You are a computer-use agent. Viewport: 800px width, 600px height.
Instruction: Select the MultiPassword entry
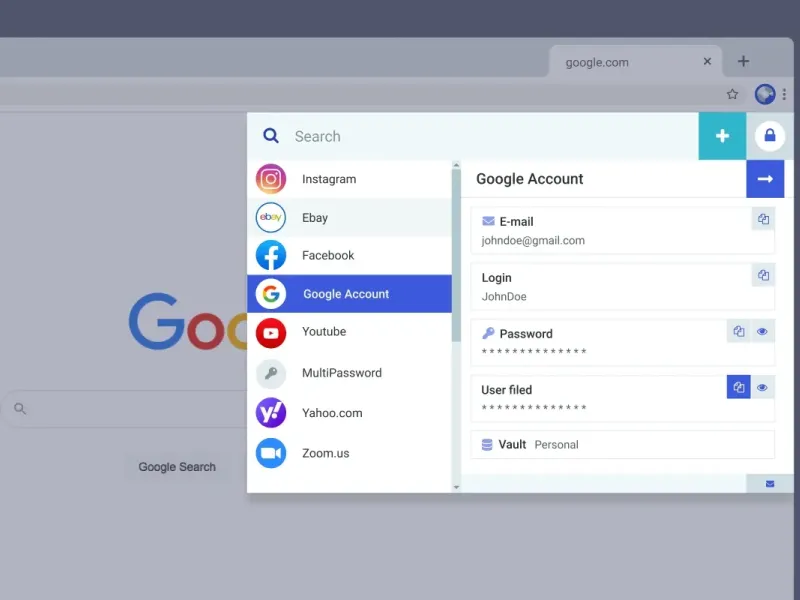pos(349,373)
